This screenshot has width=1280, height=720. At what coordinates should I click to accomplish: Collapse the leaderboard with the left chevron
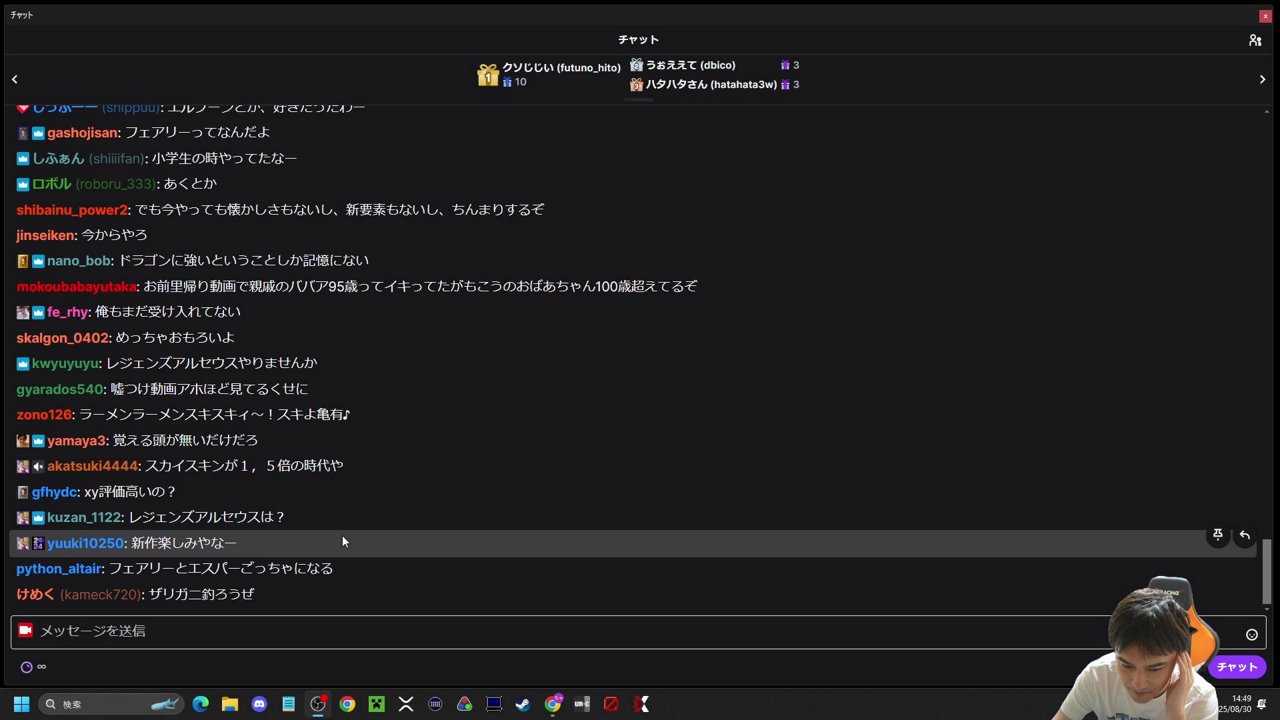point(15,78)
